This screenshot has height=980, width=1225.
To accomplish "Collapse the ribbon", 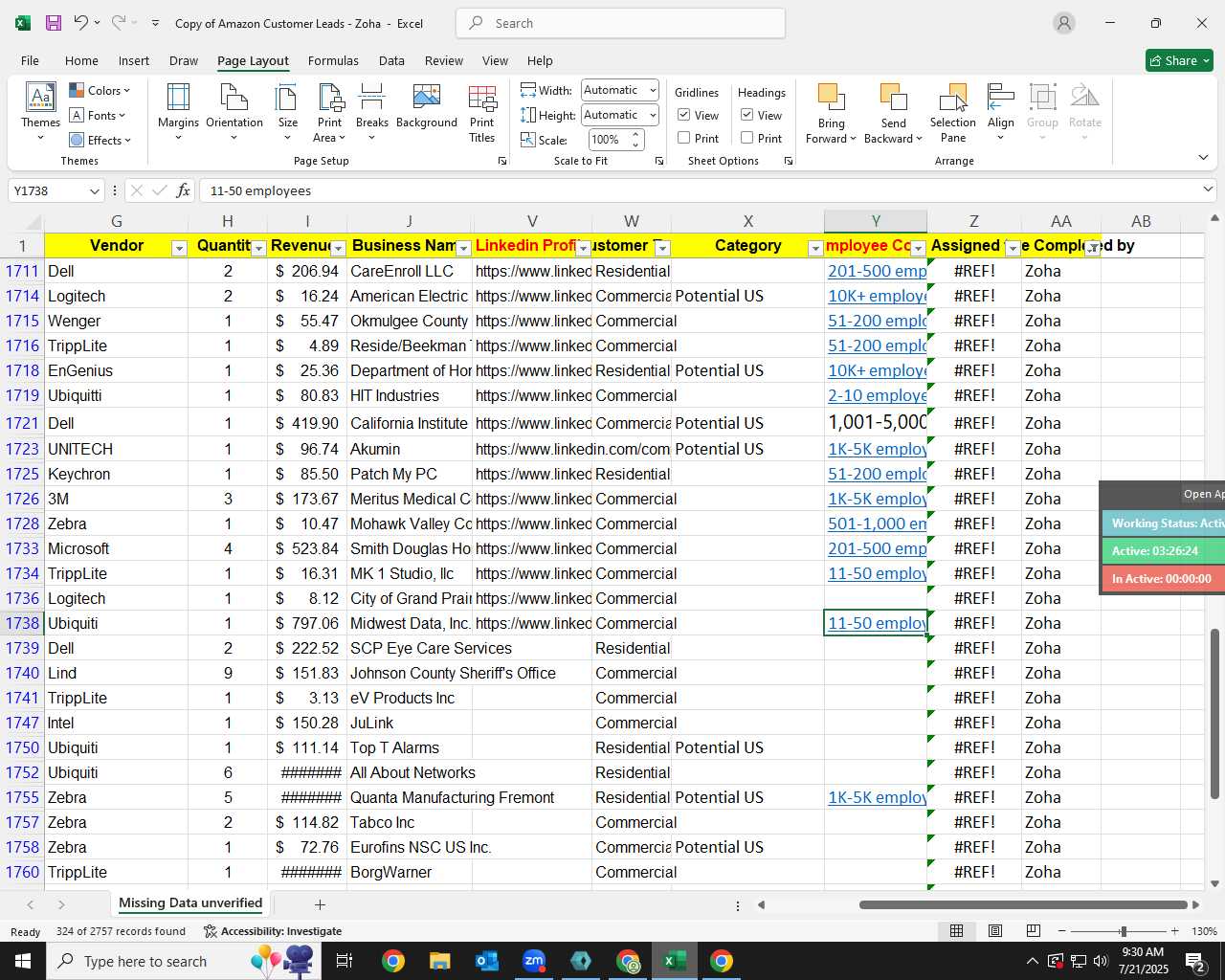I will 1203,158.
